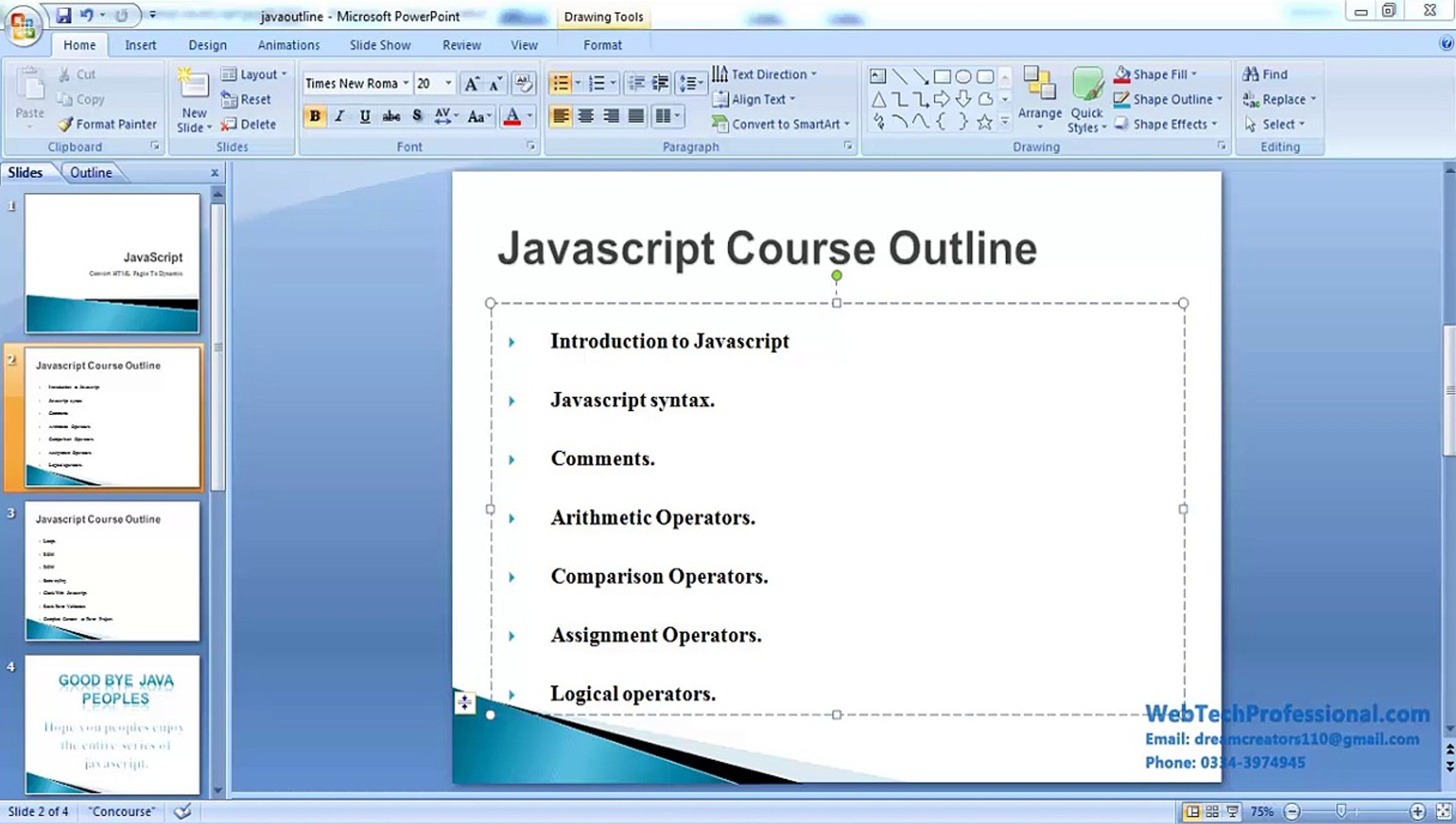Open the Font size dropdown
The width and height of the screenshot is (1456, 824).
(449, 83)
